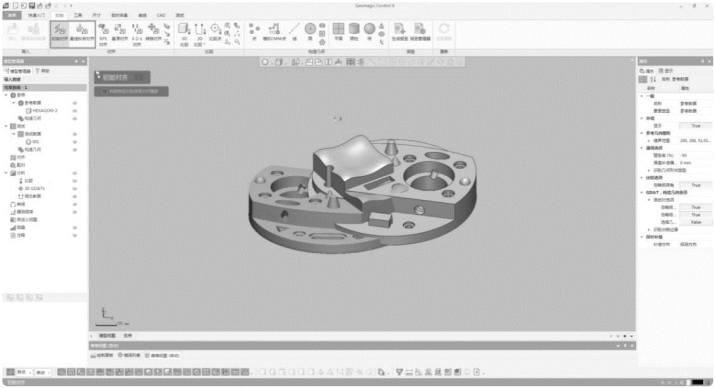Image resolution: width=715 pixels, height=388 pixels.
Task: Choose the Sphere construct geometry icon
Action: (x=370, y=32)
